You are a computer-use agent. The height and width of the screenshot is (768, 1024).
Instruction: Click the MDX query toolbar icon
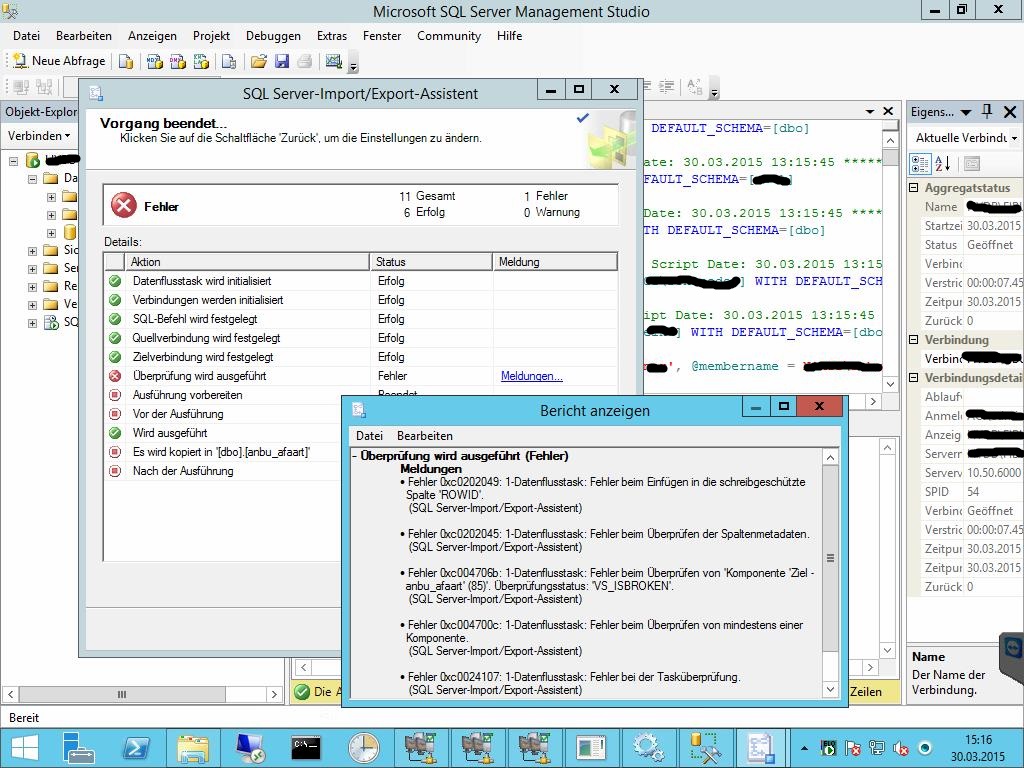[155, 61]
